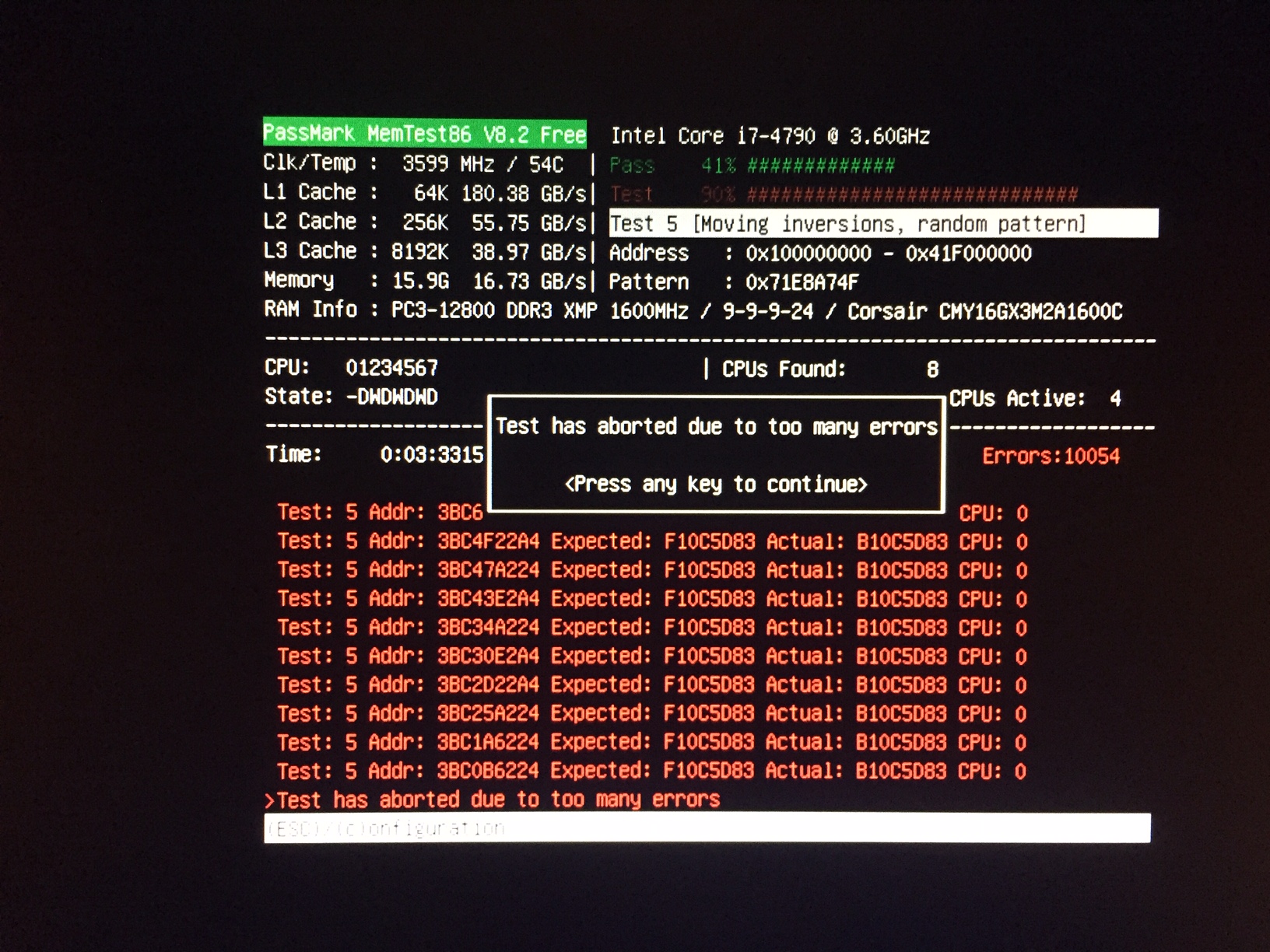Click the Clk/Temp 3599 MHz / 54C readout
Viewport: 1270px width, 952px height.
(x=413, y=163)
